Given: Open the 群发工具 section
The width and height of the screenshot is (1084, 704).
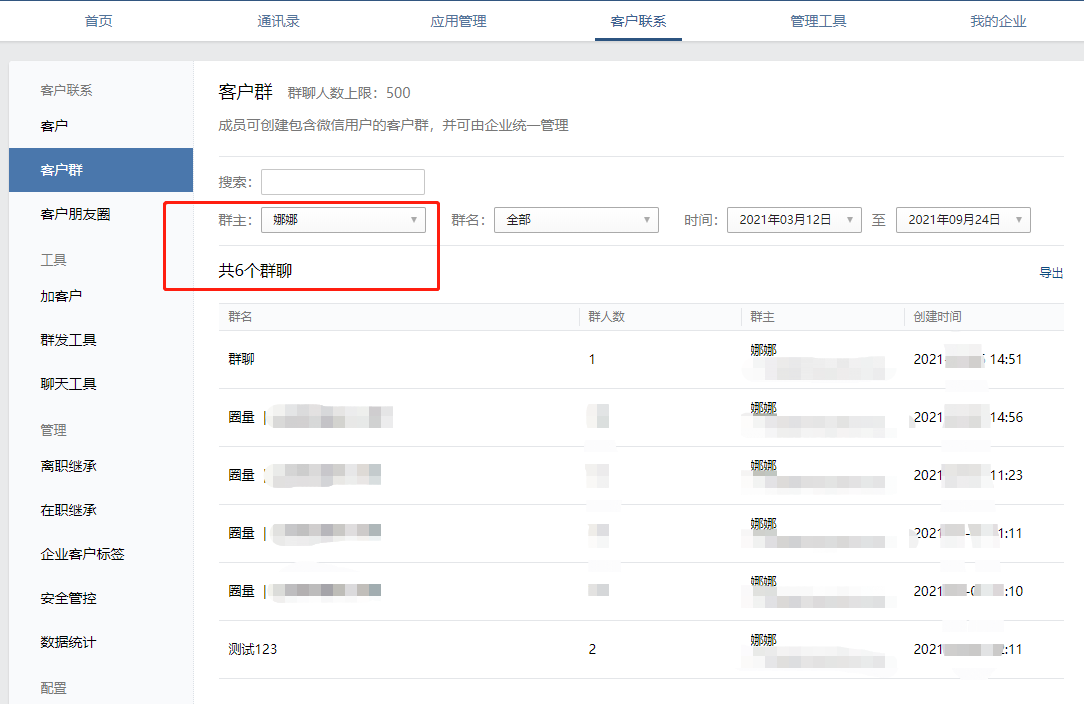Looking at the screenshot, I should [x=68, y=339].
